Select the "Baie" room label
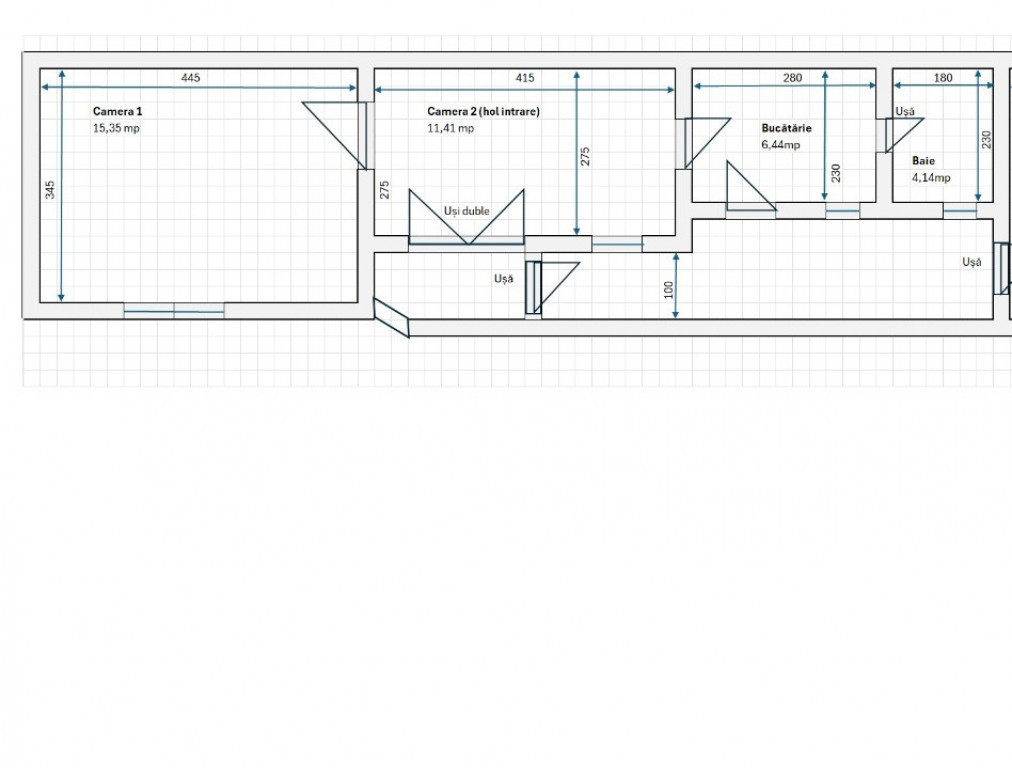The image size is (1012, 768). pyautogui.click(x=922, y=160)
